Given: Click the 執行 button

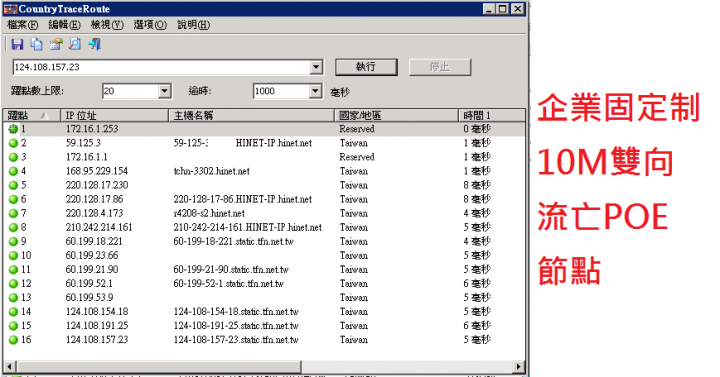Looking at the screenshot, I should 366,67.
